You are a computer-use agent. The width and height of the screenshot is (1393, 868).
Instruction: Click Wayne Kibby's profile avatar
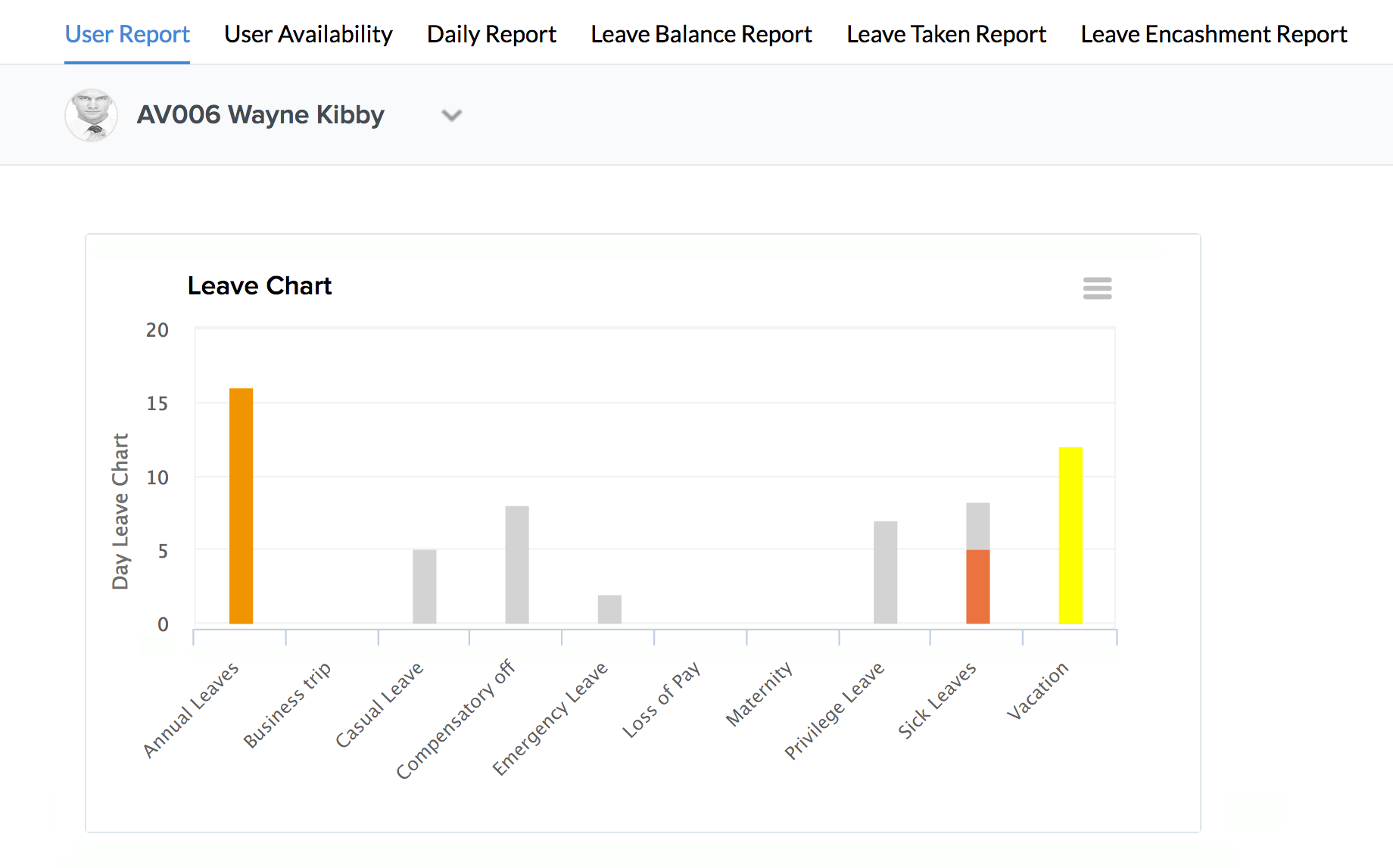pos(92,116)
